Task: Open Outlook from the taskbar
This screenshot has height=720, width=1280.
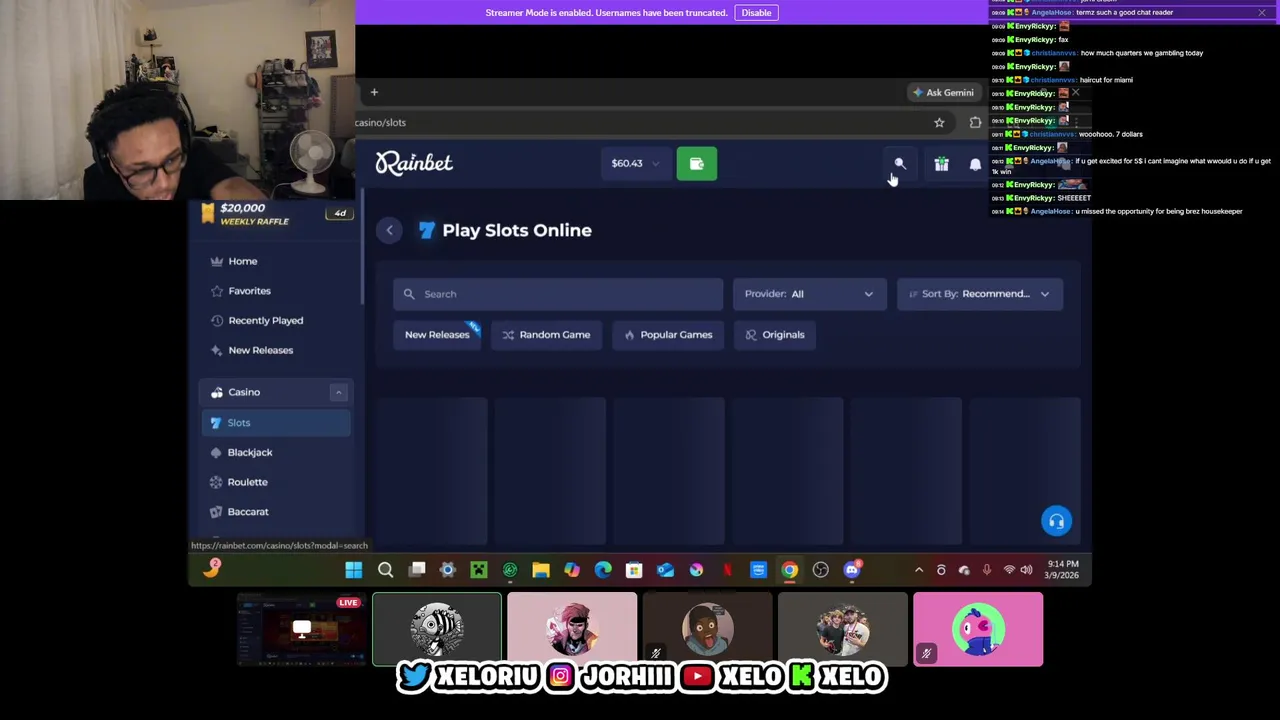Action: 665,570
